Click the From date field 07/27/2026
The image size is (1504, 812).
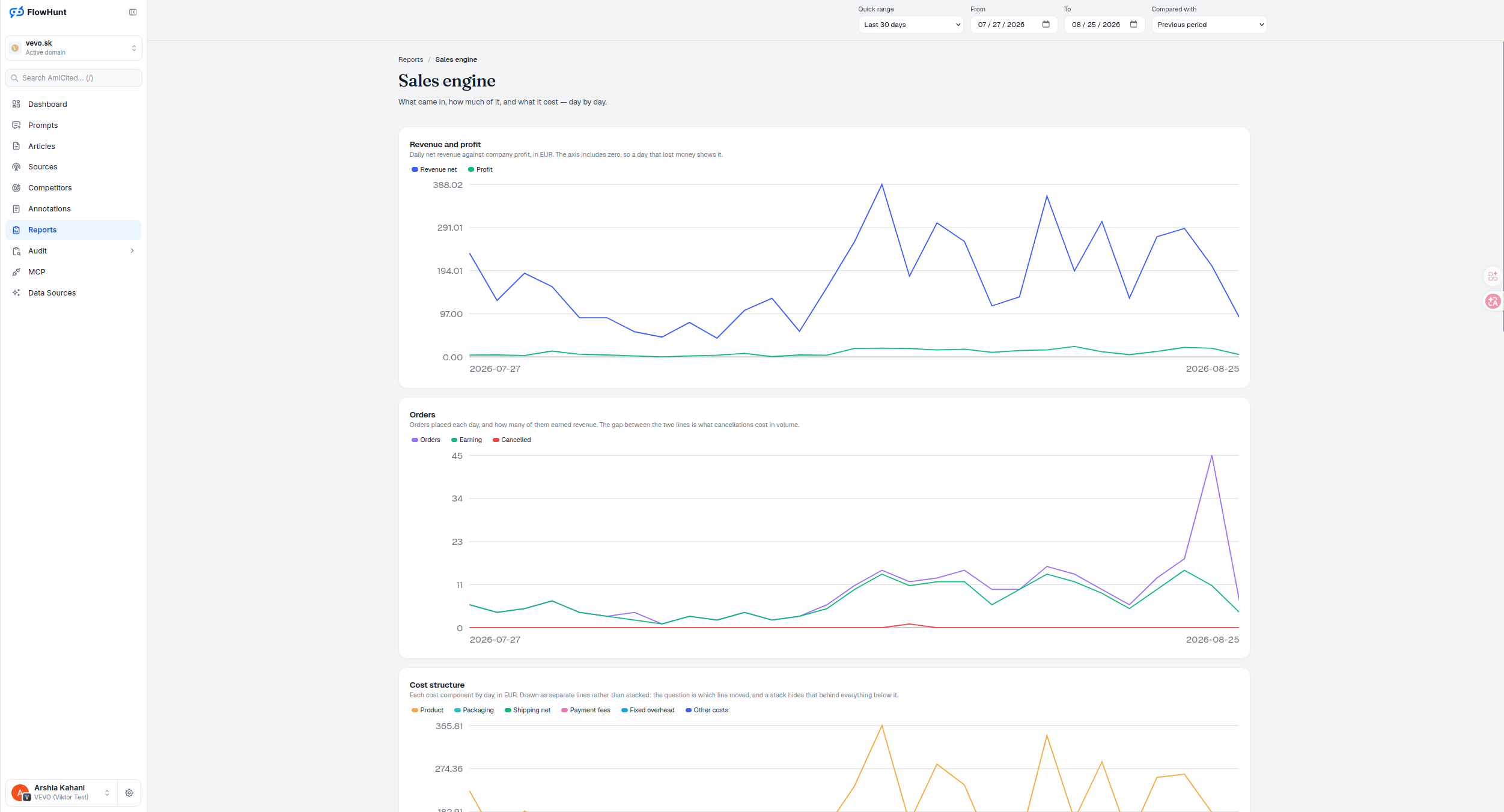(1014, 25)
